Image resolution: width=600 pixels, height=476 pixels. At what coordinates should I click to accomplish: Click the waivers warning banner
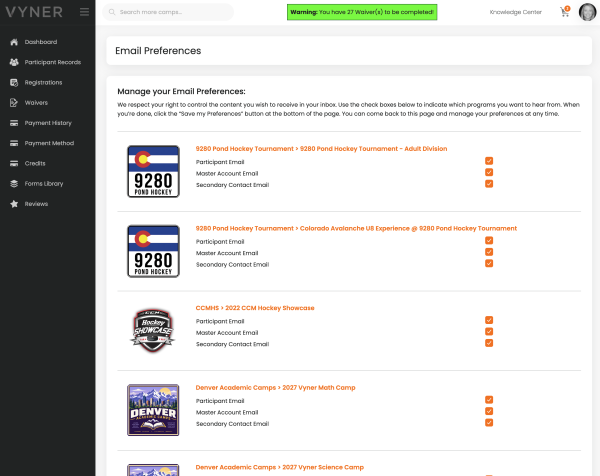362,12
